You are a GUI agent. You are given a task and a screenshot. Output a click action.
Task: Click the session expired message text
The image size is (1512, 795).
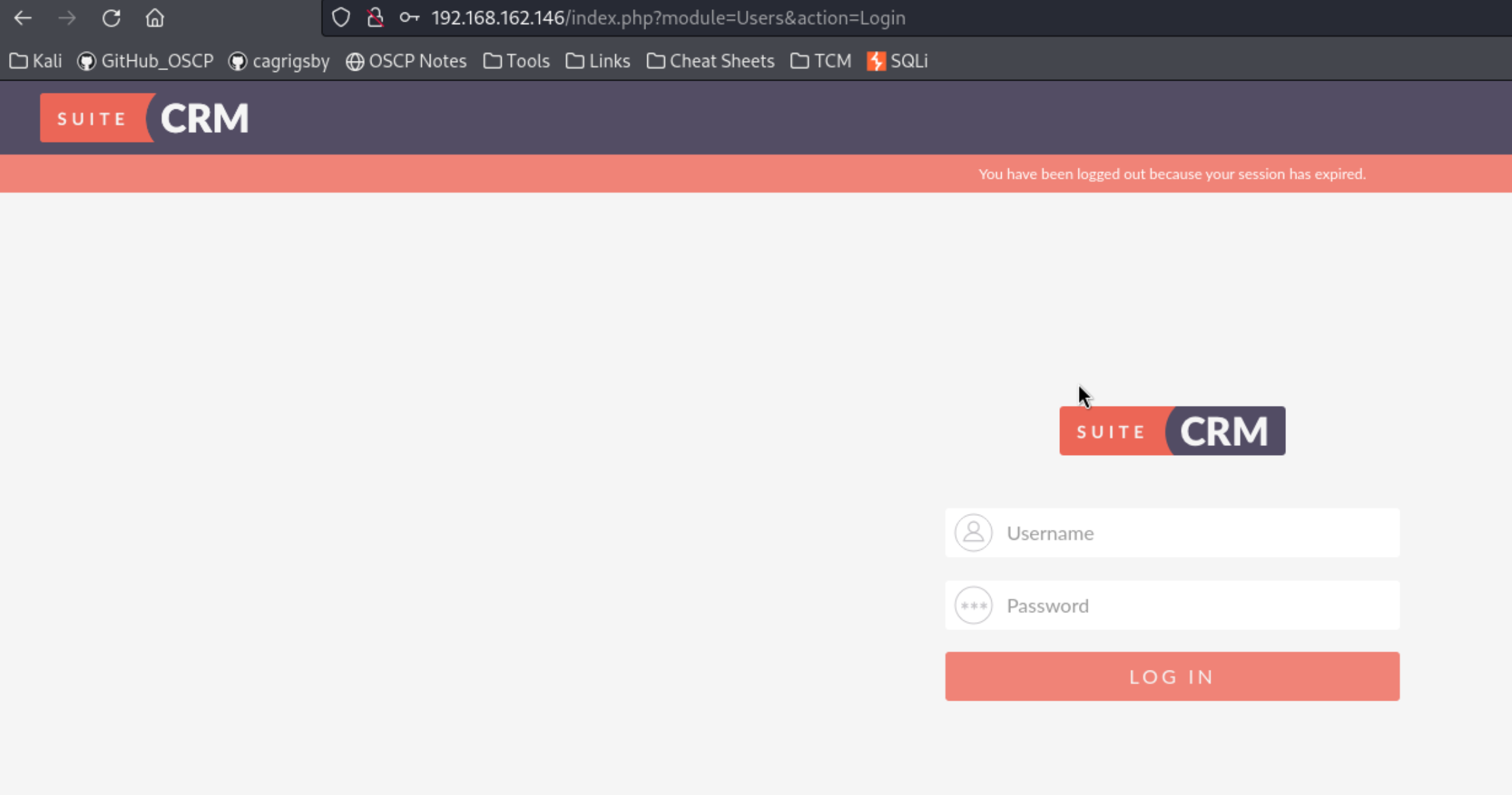pyautogui.click(x=1172, y=174)
